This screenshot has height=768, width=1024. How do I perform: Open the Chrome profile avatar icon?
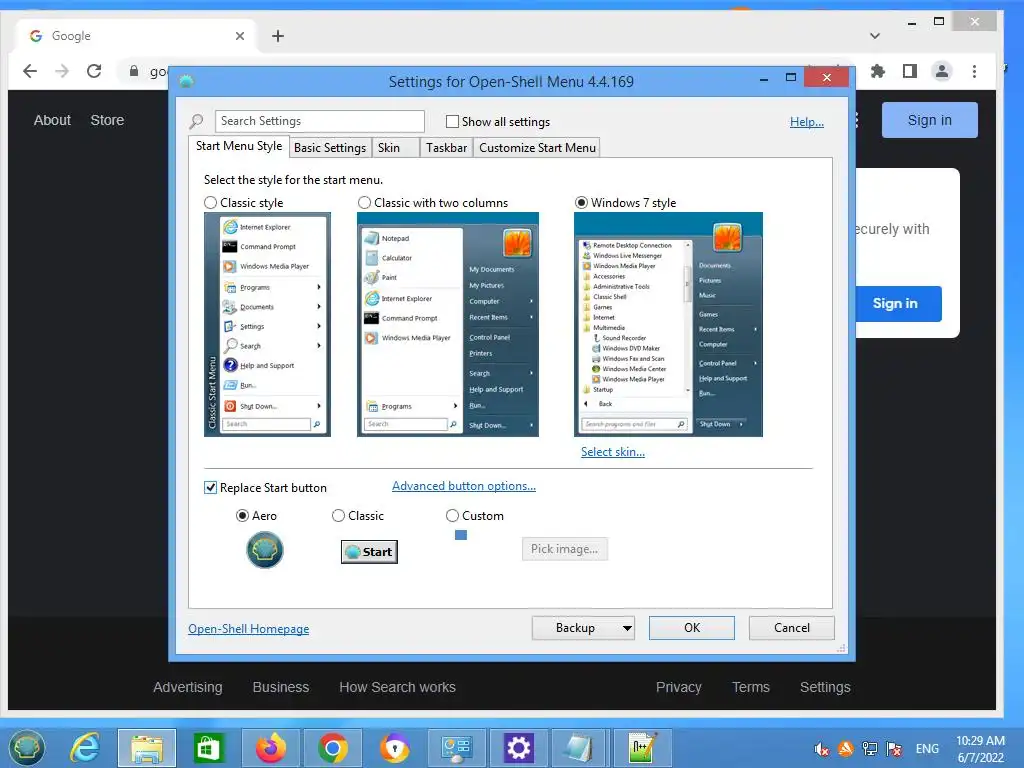(942, 71)
